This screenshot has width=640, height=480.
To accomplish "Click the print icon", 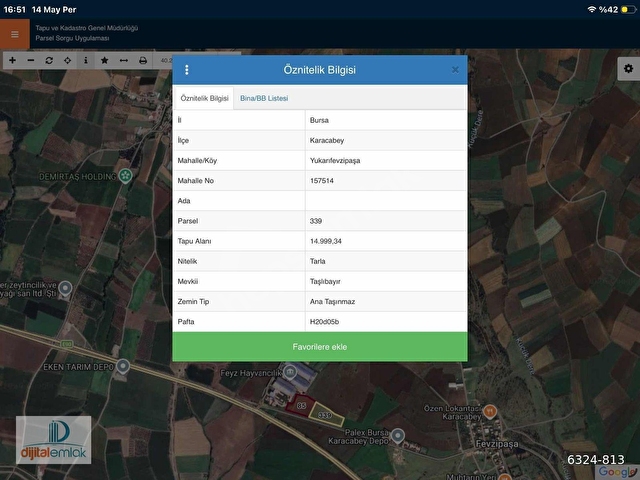I will click(143, 60).
